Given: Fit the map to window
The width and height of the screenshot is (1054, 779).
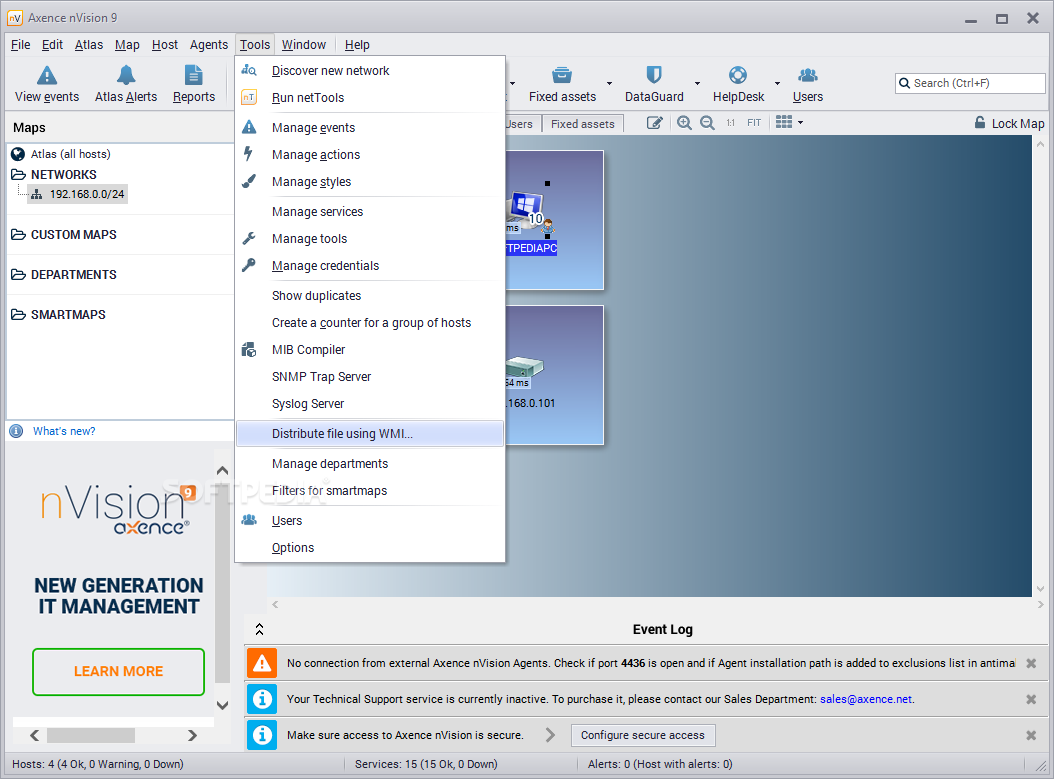Looking at the screenshot, I should coord(754,123).
